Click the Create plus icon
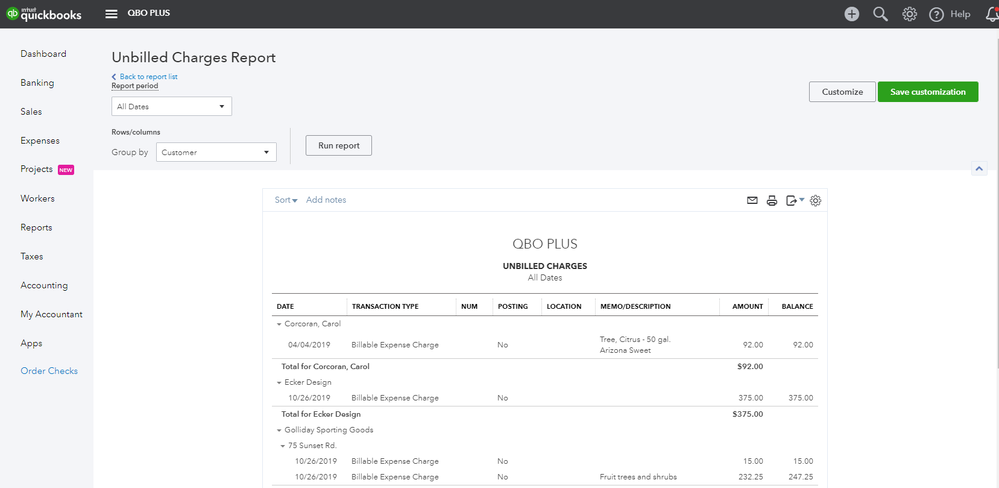 pos(851,14)
